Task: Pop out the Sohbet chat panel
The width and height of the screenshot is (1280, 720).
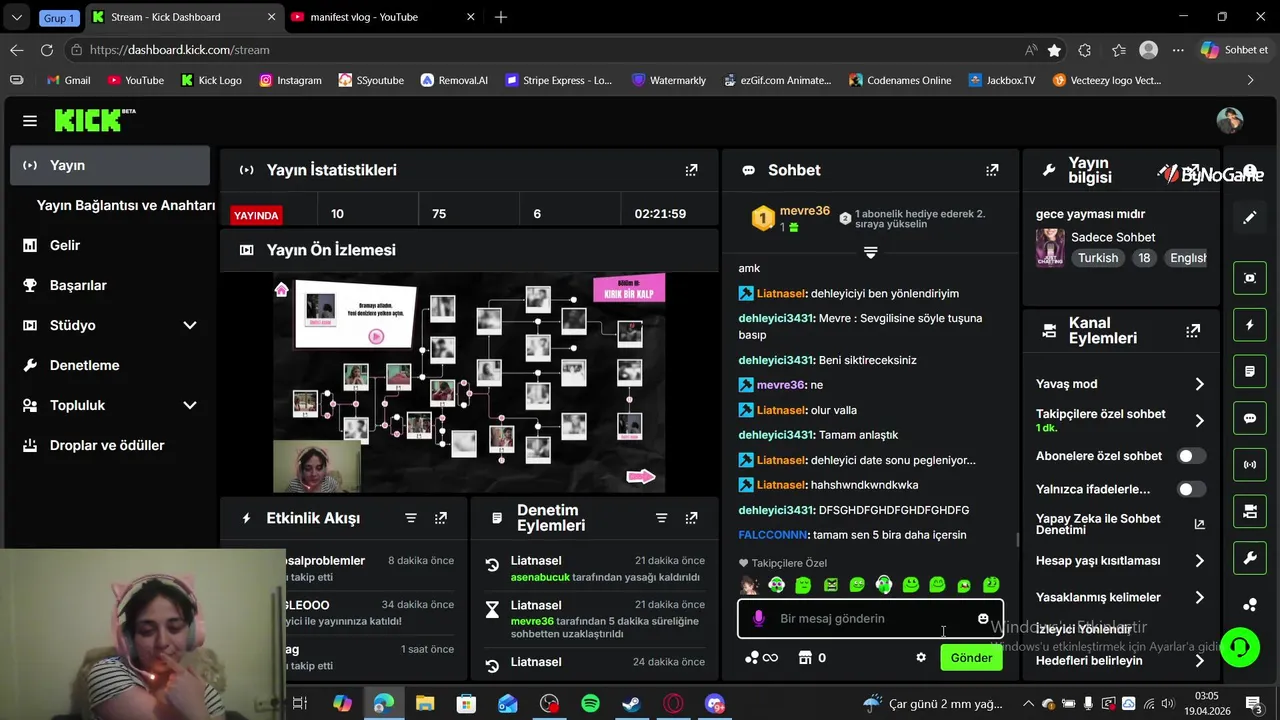Action: [992, 170]
